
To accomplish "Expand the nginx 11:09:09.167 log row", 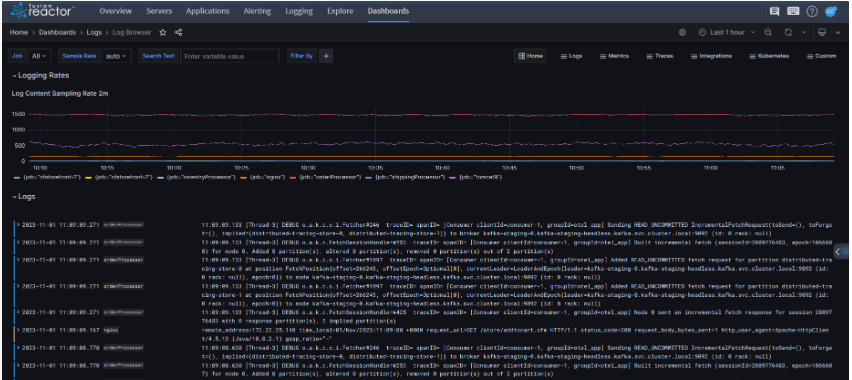I will 18,330.
